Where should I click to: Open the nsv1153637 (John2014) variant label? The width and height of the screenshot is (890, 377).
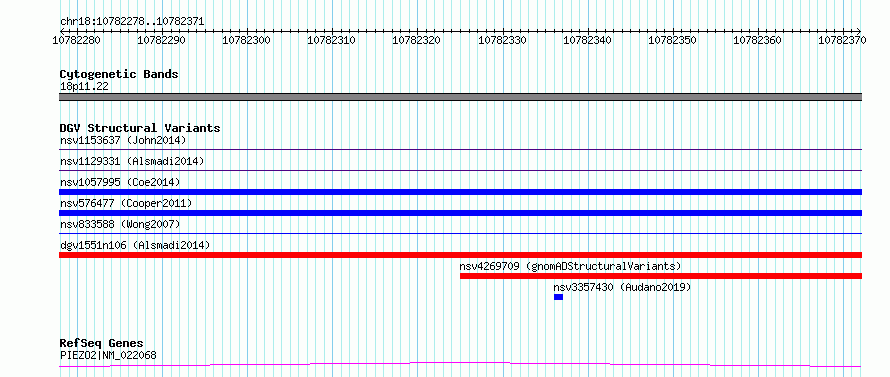tap(123, 140)
